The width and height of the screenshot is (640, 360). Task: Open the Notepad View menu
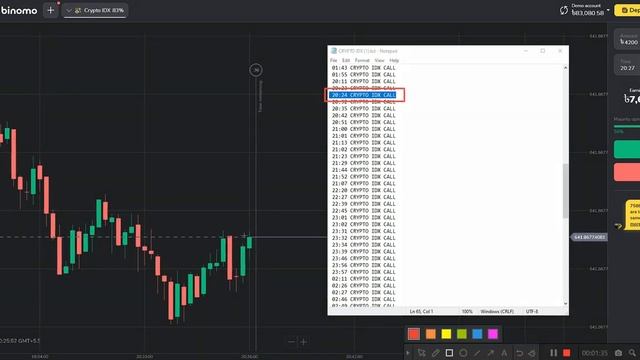click(x=379, y=60)
